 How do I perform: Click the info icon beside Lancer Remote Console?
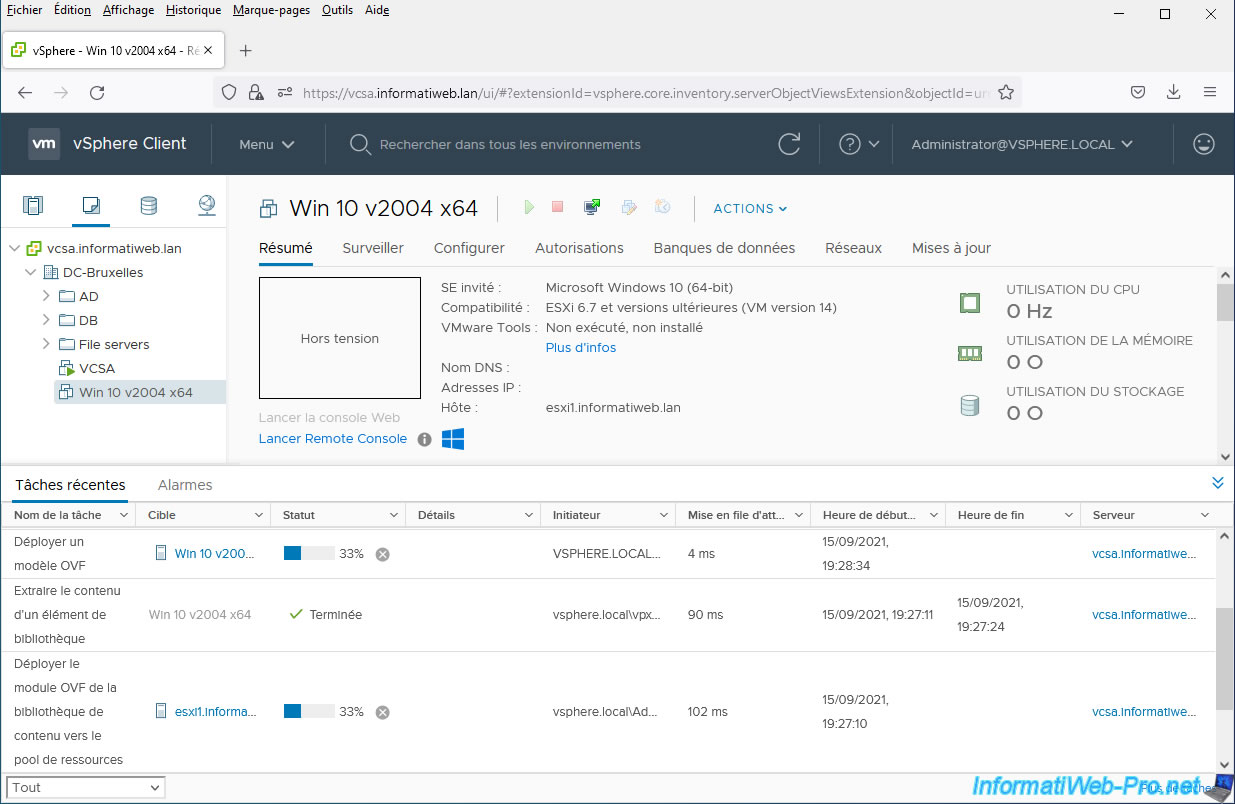pyautogui.click(x=424, y=439)
